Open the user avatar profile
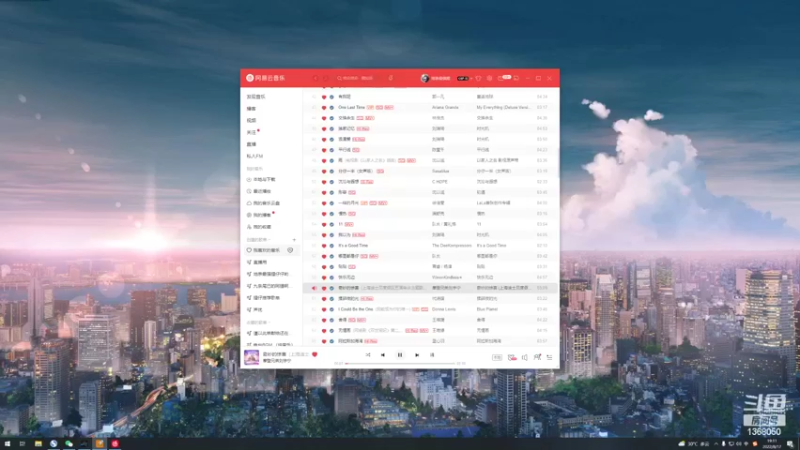Image resolution: width=800 pixels, height=450 pixels. [424, 78]
